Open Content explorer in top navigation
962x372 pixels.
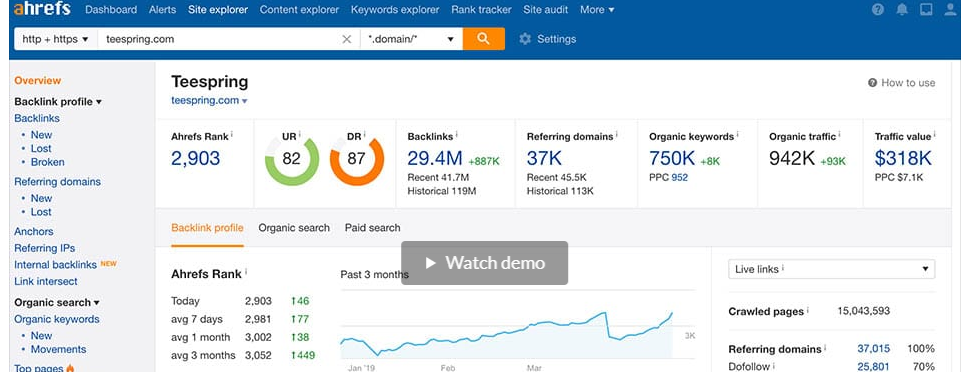[x=299, y=10]
